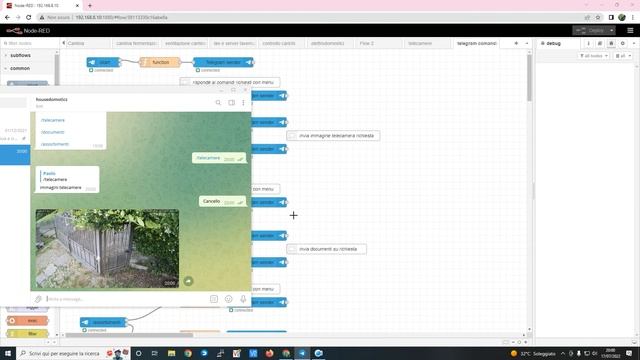The width and height of the screenshot is (640, 360).
Task: Select the 'invia immagine telecamera richiesta' comment node
Action: (333, 136)
